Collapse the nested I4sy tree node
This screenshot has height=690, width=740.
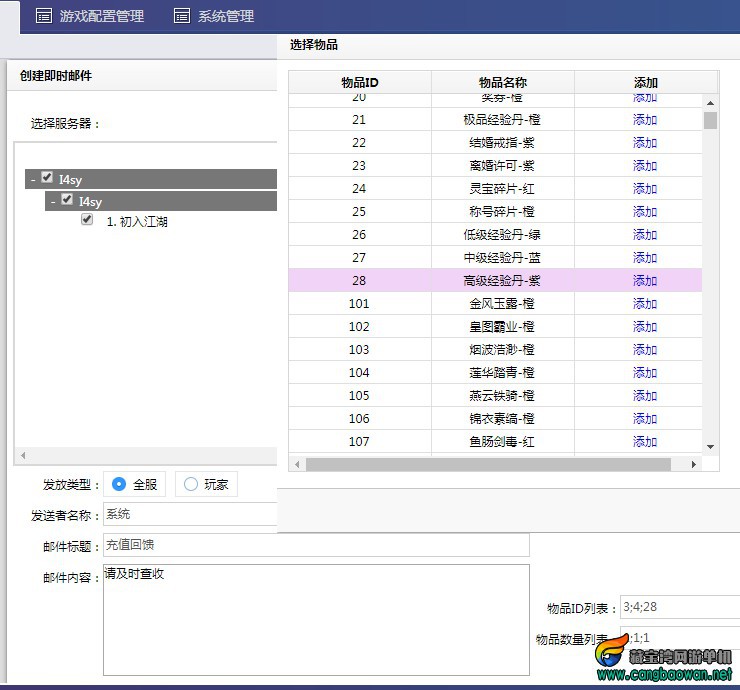(53, 202)
